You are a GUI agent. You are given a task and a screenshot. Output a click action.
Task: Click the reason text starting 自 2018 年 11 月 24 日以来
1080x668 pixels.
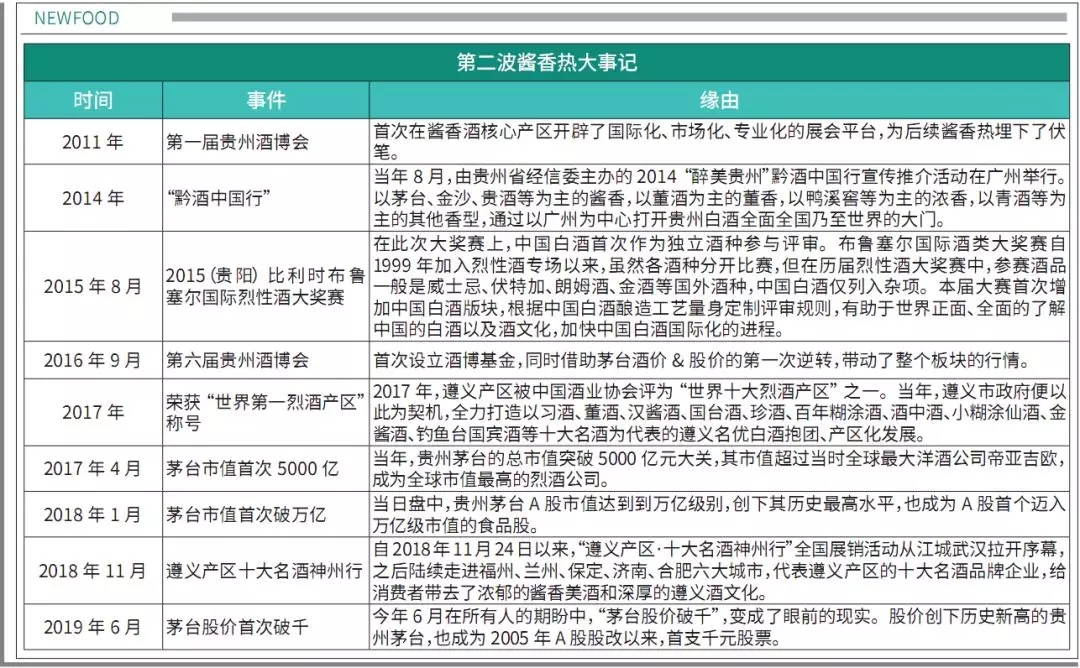click(x=719, y=571)
